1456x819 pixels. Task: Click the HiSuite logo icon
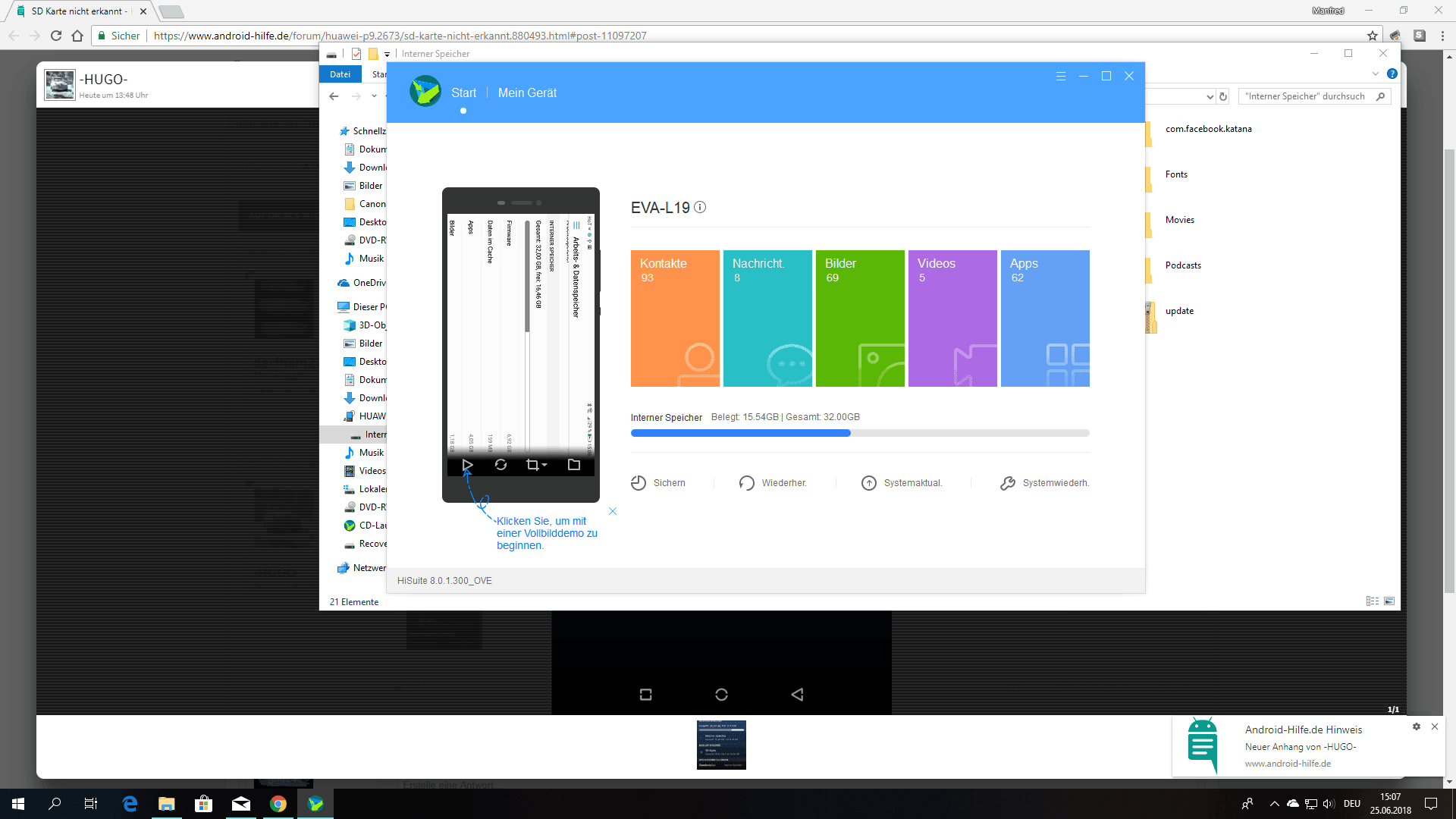(x=425, y=92)
